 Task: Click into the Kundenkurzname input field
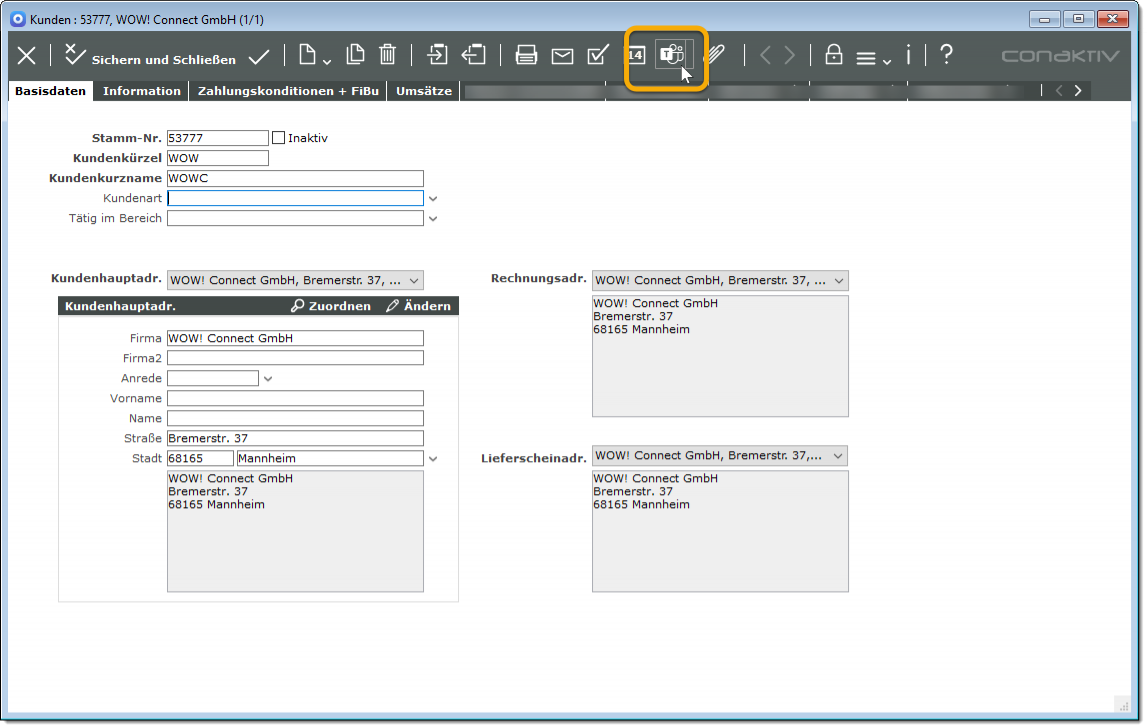tap(295, 178)
